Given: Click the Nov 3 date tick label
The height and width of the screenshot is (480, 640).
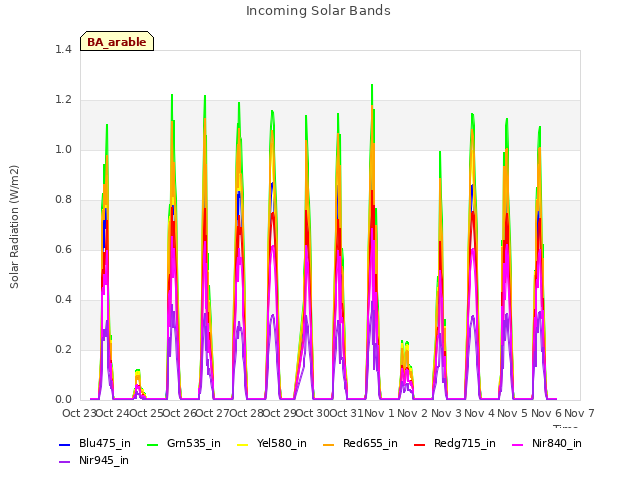Looking at the screenshot, I should tap(446, 413).
